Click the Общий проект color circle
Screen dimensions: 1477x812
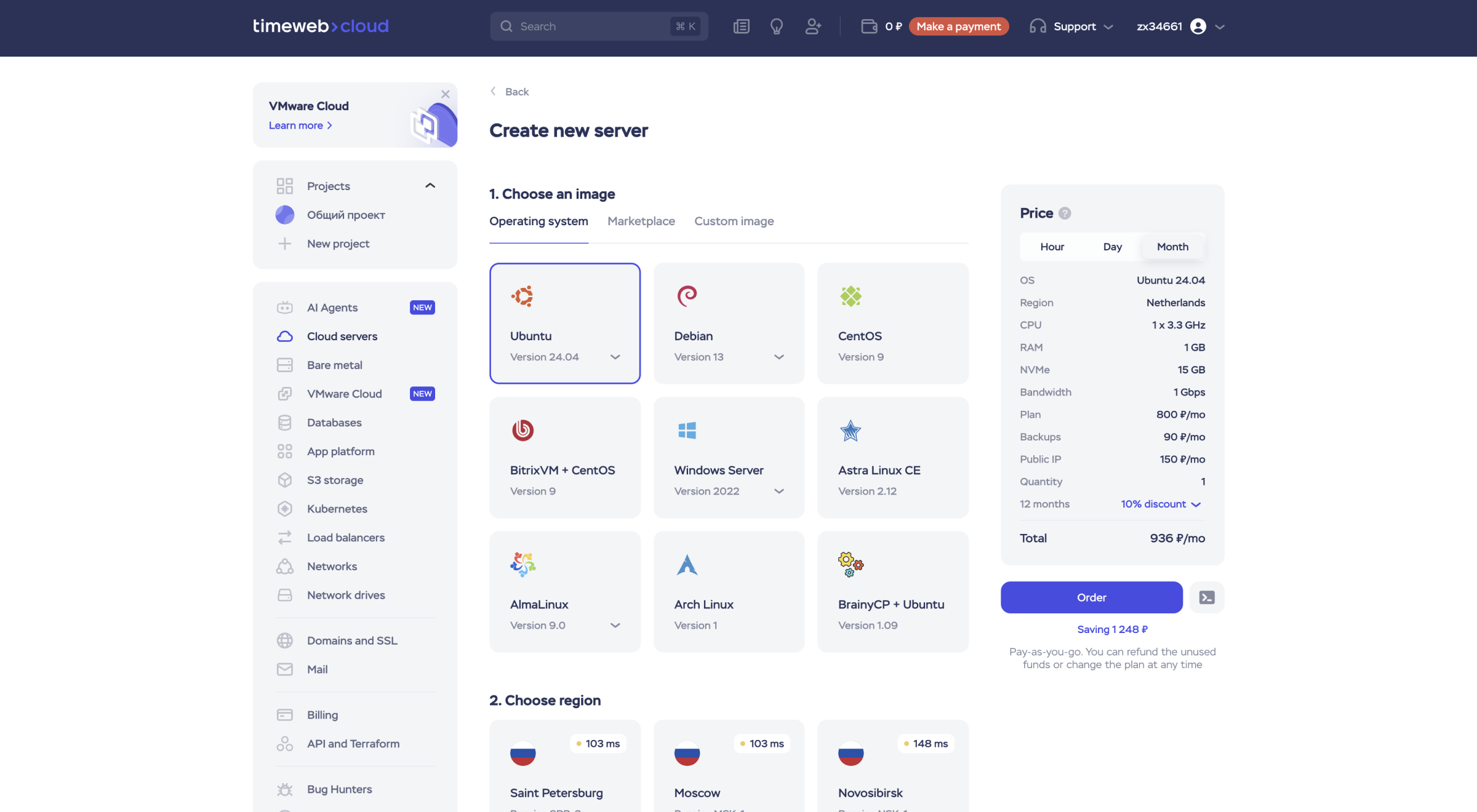pyautogui.click(x=285, y=215)
